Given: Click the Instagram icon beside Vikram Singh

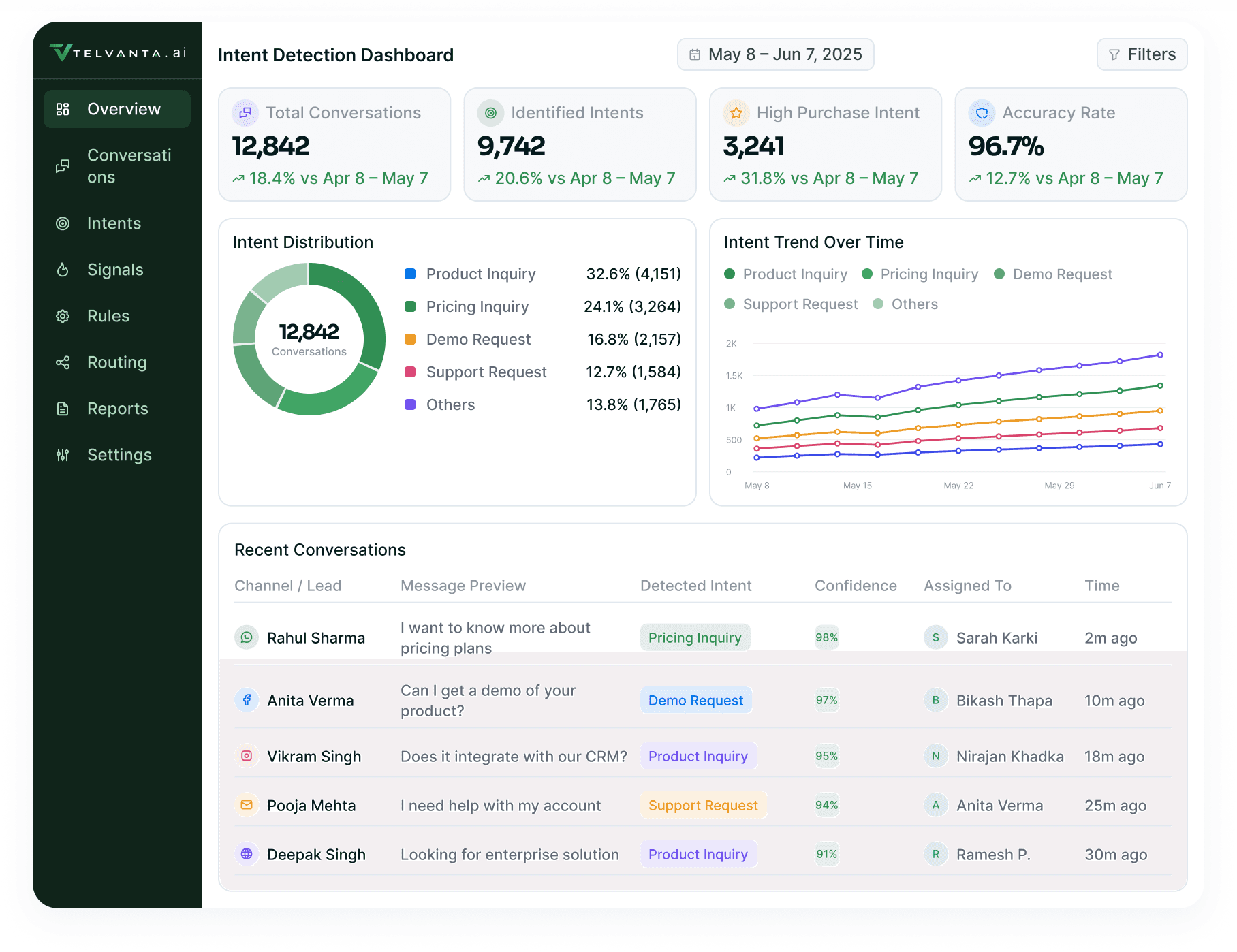Looking at the screenshot, I should (247, 756).
